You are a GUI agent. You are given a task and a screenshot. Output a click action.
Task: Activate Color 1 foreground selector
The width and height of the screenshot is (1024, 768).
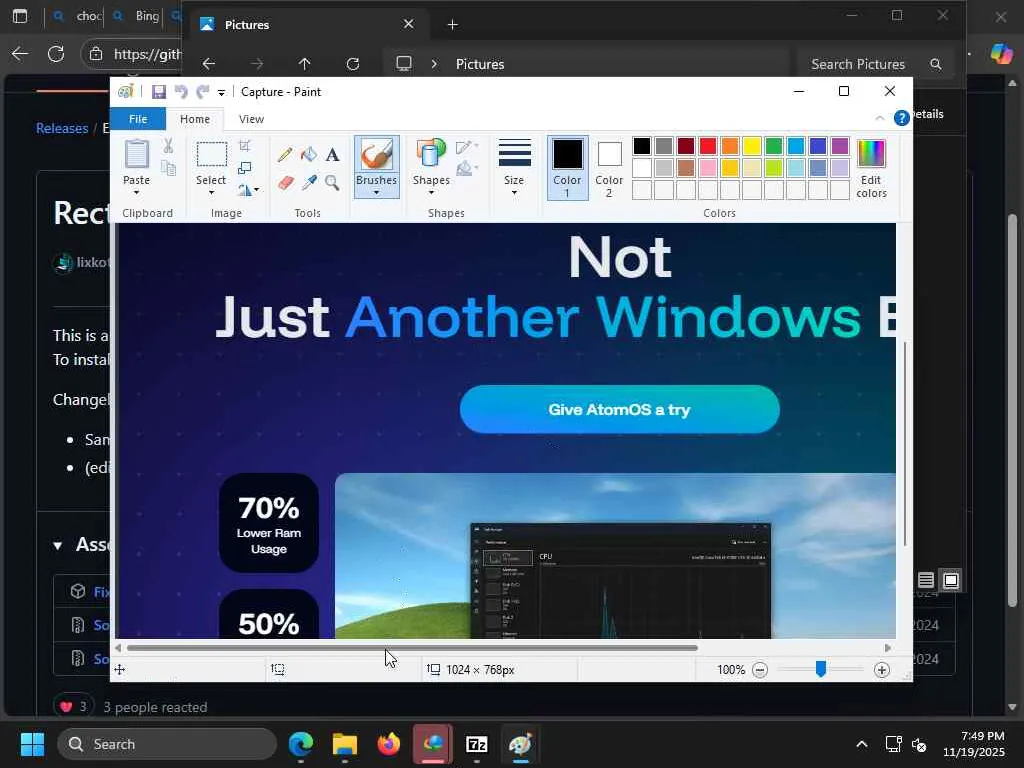coord(568,167)
